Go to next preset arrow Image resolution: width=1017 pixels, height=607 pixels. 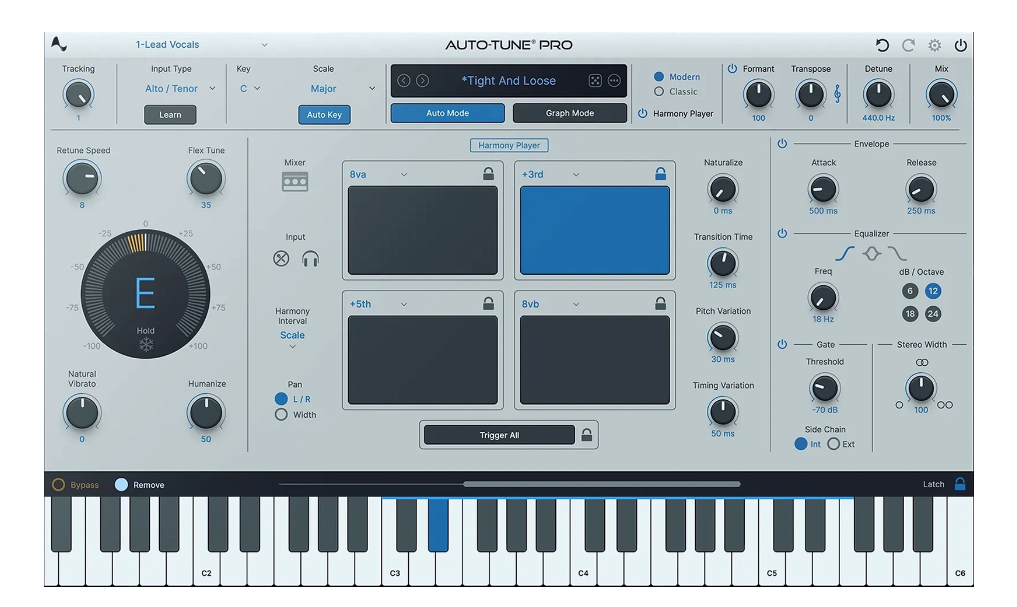[422, 80]
